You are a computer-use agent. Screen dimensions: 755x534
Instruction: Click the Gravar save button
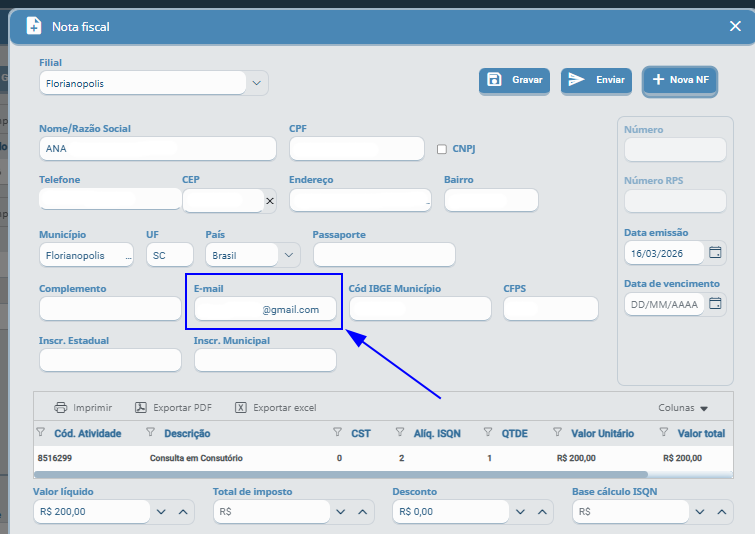coord(514,80)
